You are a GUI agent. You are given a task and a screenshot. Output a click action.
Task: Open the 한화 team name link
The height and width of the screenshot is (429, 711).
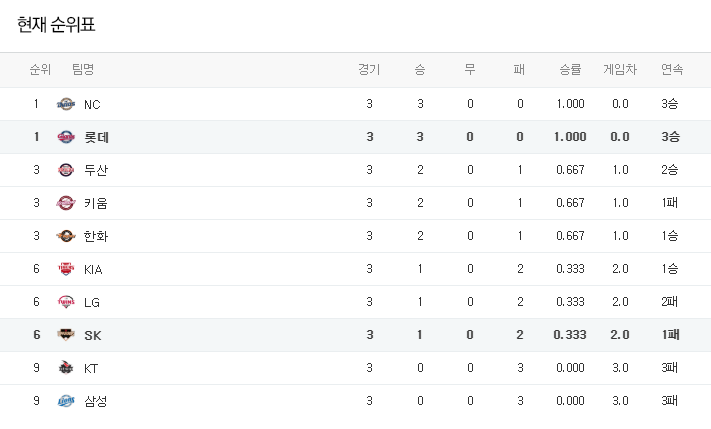point(96,236)
